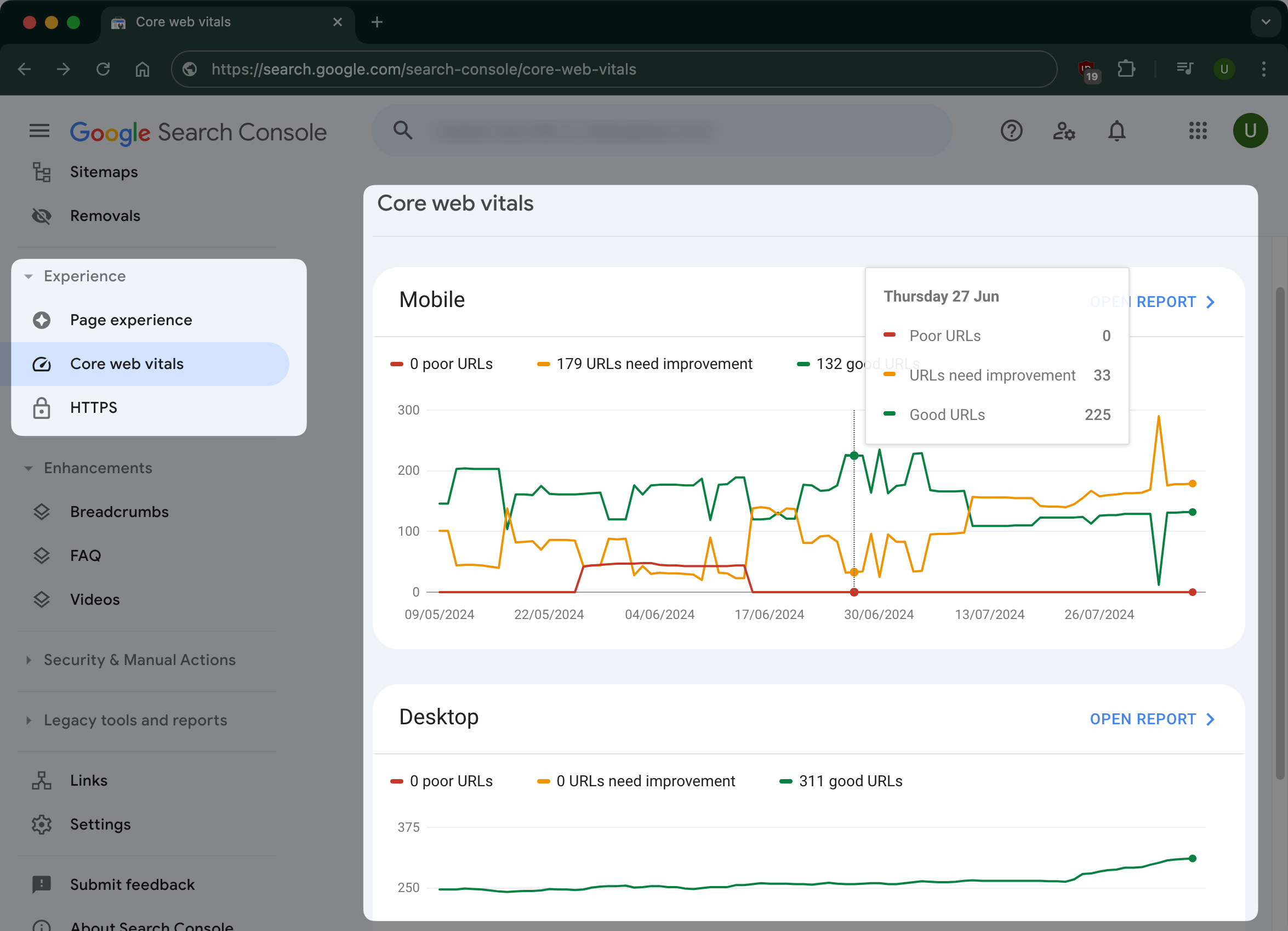Viewport: 1288px width, 931px height.
Task: Select the Breadcrumbs enhancements menu item
Action: click(118, 511)
